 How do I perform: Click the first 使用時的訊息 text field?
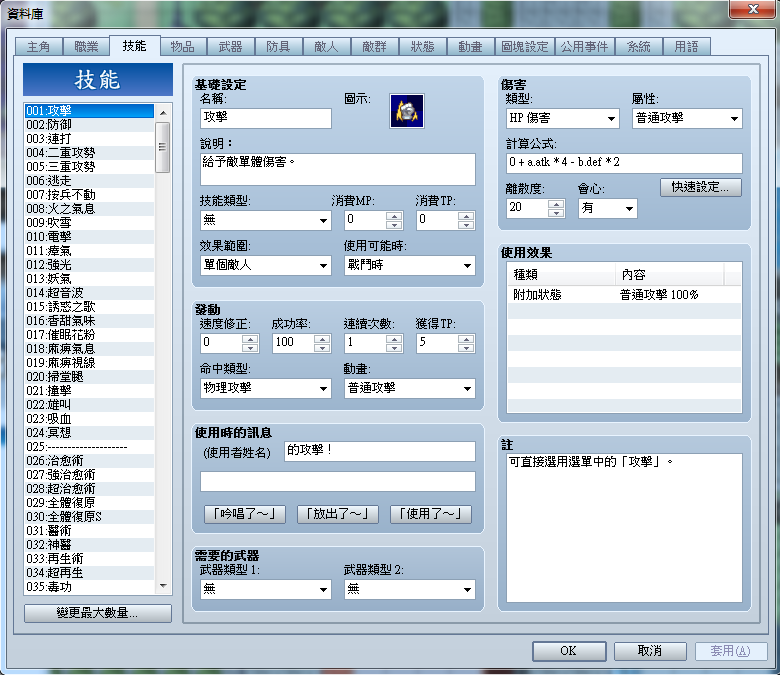click(380, 451)
